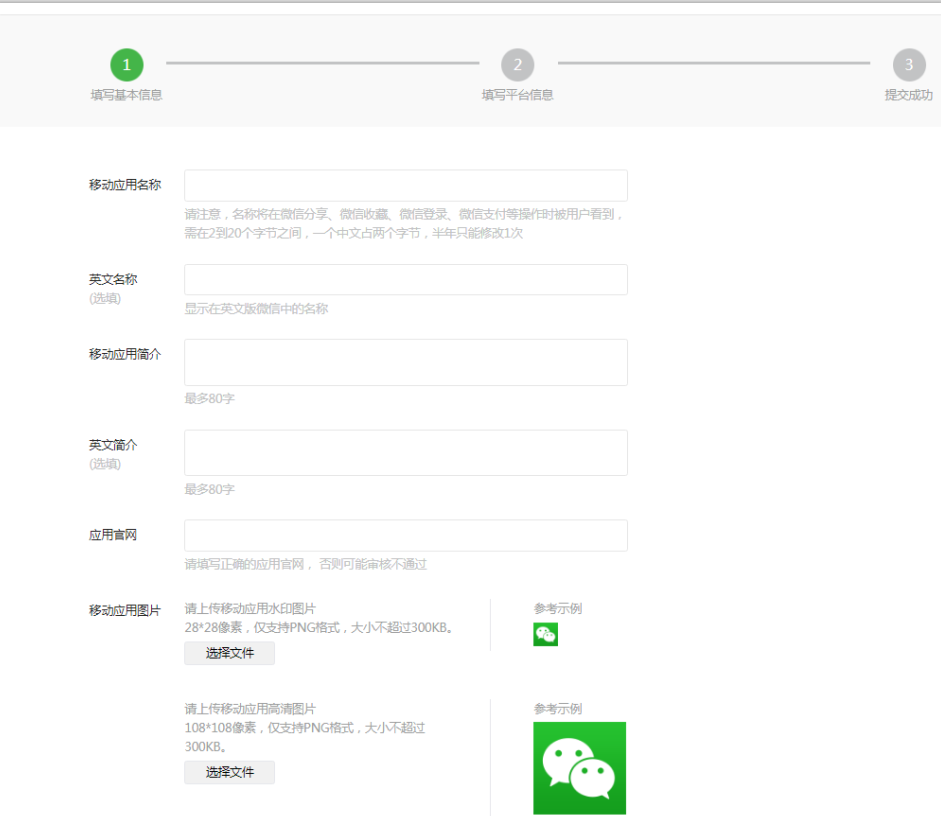Click the name hint starting 请注意
This screenshot has width=941, height=816.
tap(403, 223)
